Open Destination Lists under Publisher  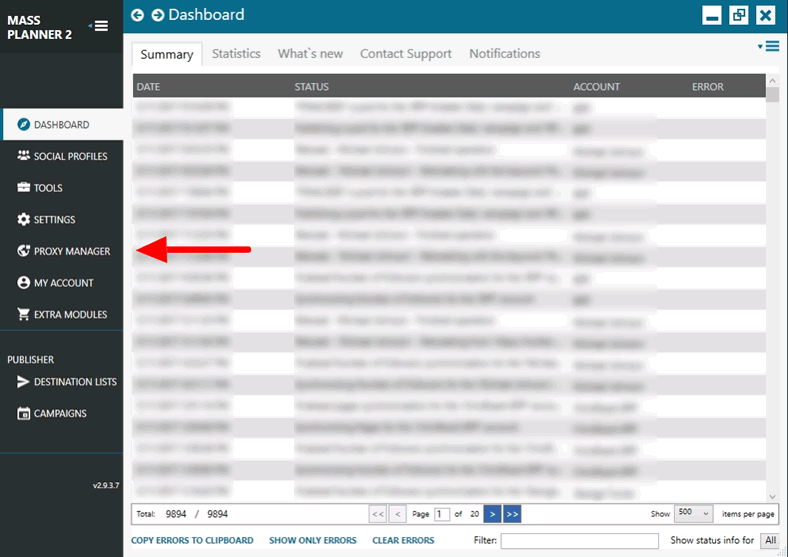click(62, 382)
